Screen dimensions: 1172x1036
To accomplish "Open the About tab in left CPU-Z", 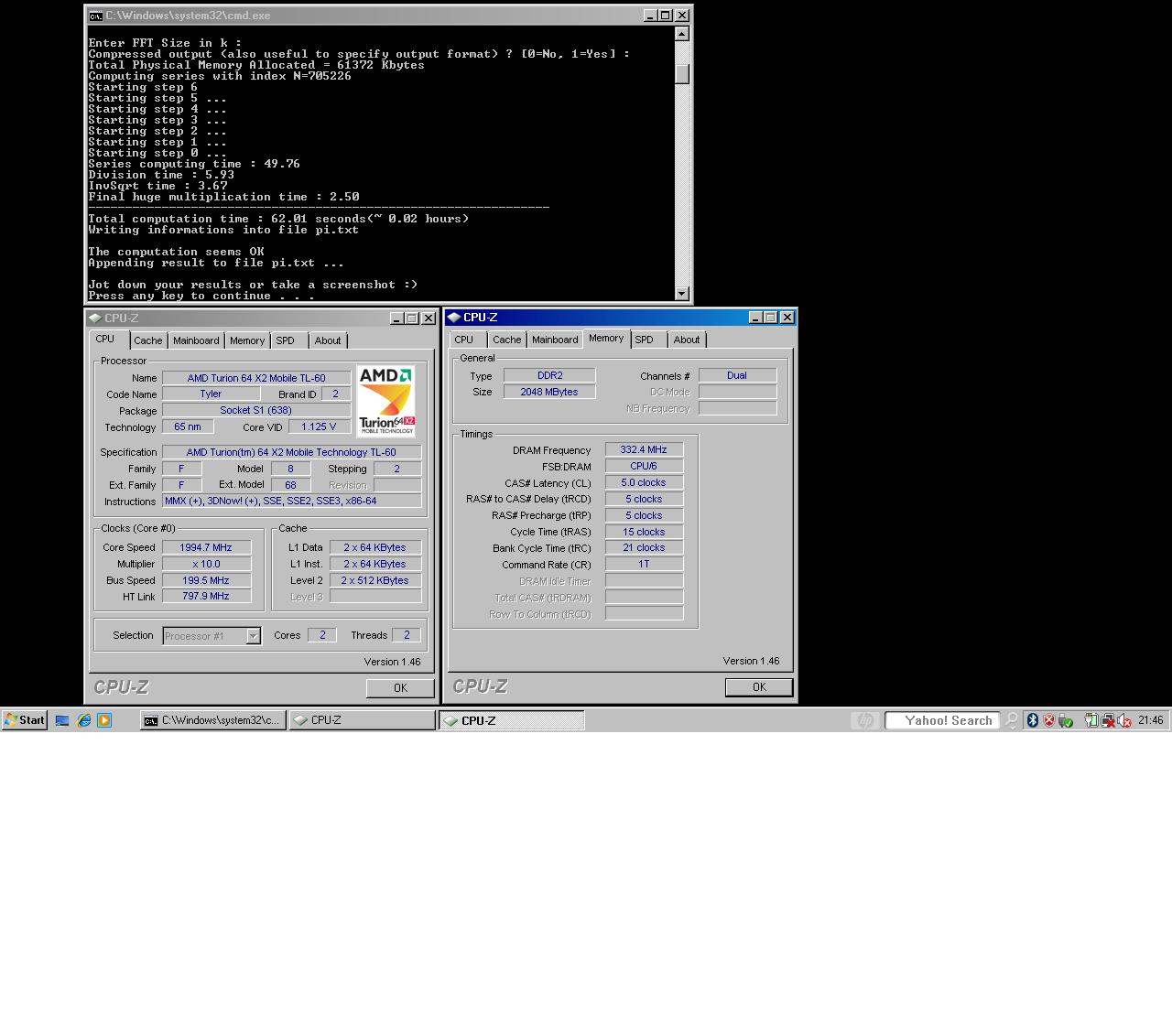I will pyautogui.click(x=328, y=340).
